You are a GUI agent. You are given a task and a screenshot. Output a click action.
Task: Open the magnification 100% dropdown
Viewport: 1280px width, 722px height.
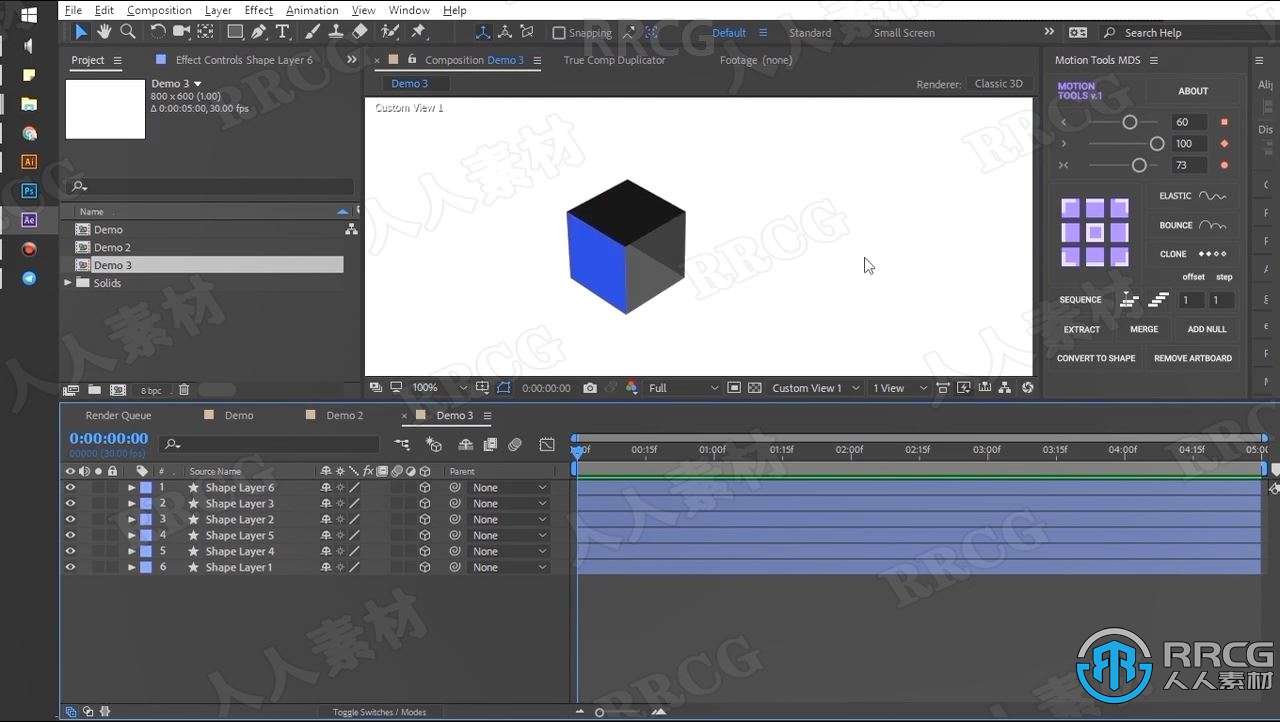[440, 388]
